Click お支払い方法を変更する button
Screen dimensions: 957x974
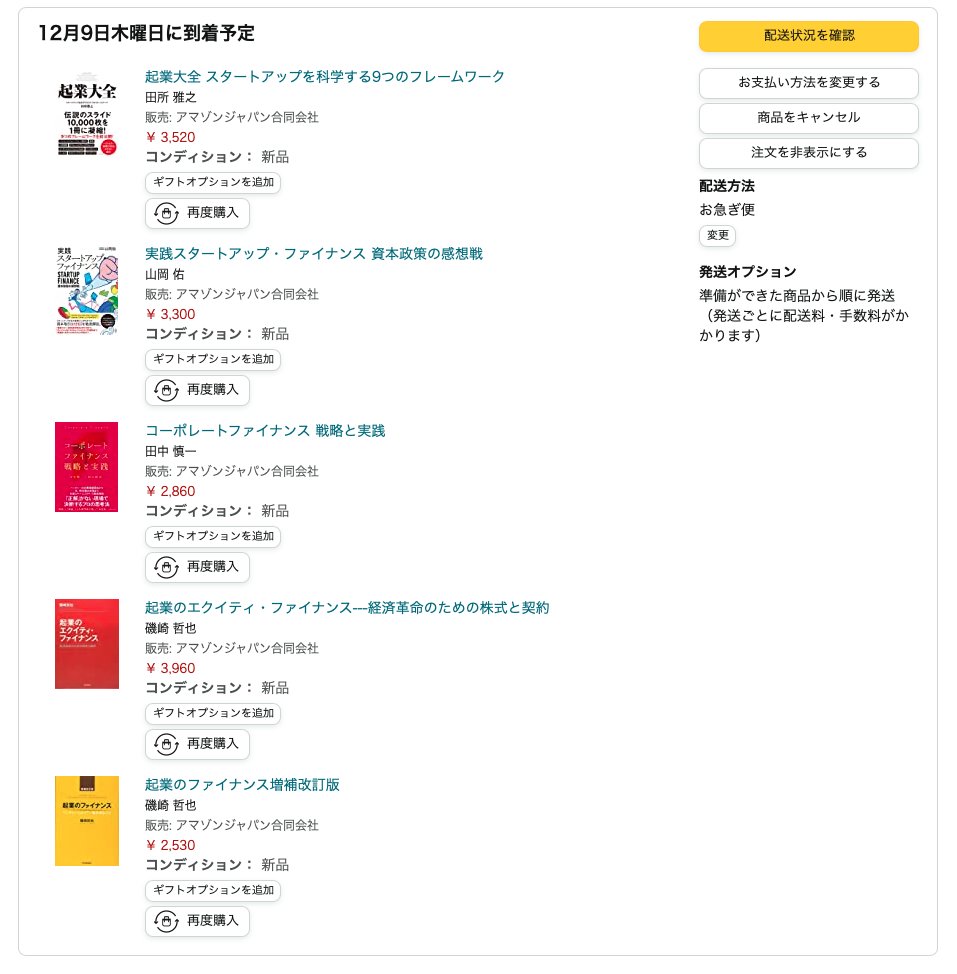pos(809,83)
